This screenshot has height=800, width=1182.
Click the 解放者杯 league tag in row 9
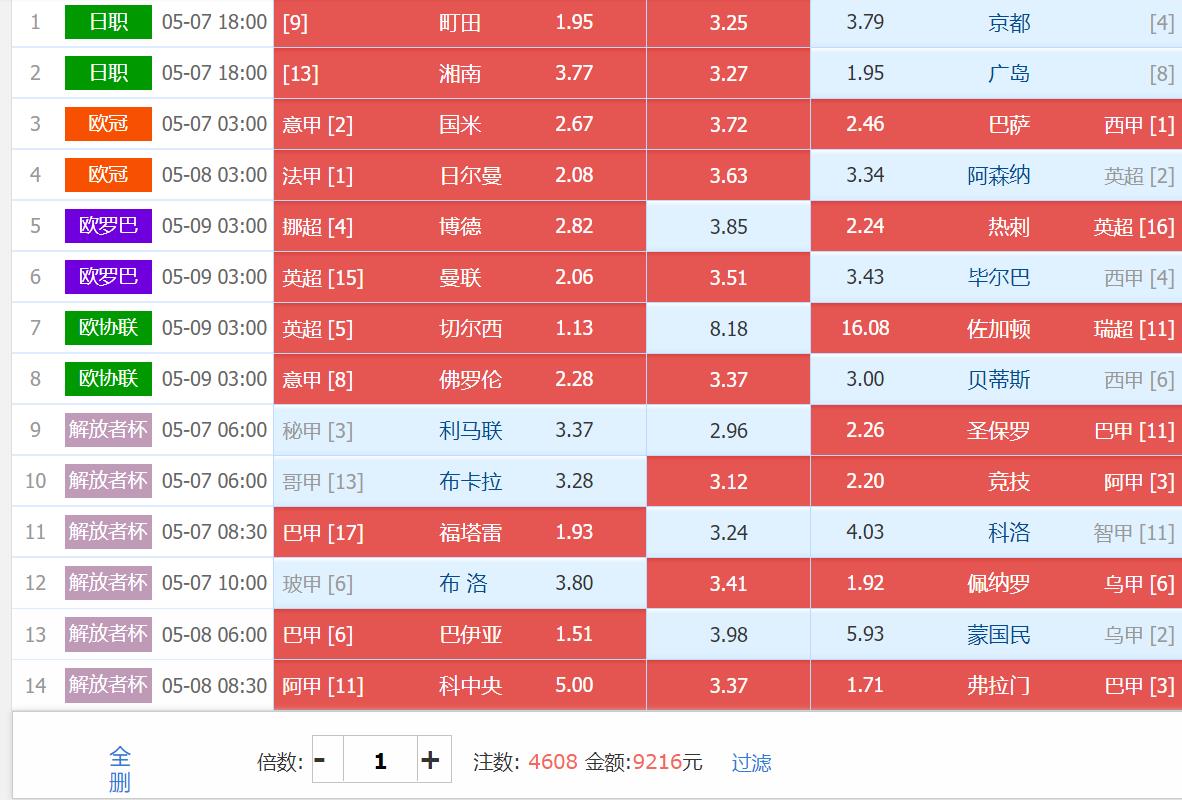tap(108, 430)
